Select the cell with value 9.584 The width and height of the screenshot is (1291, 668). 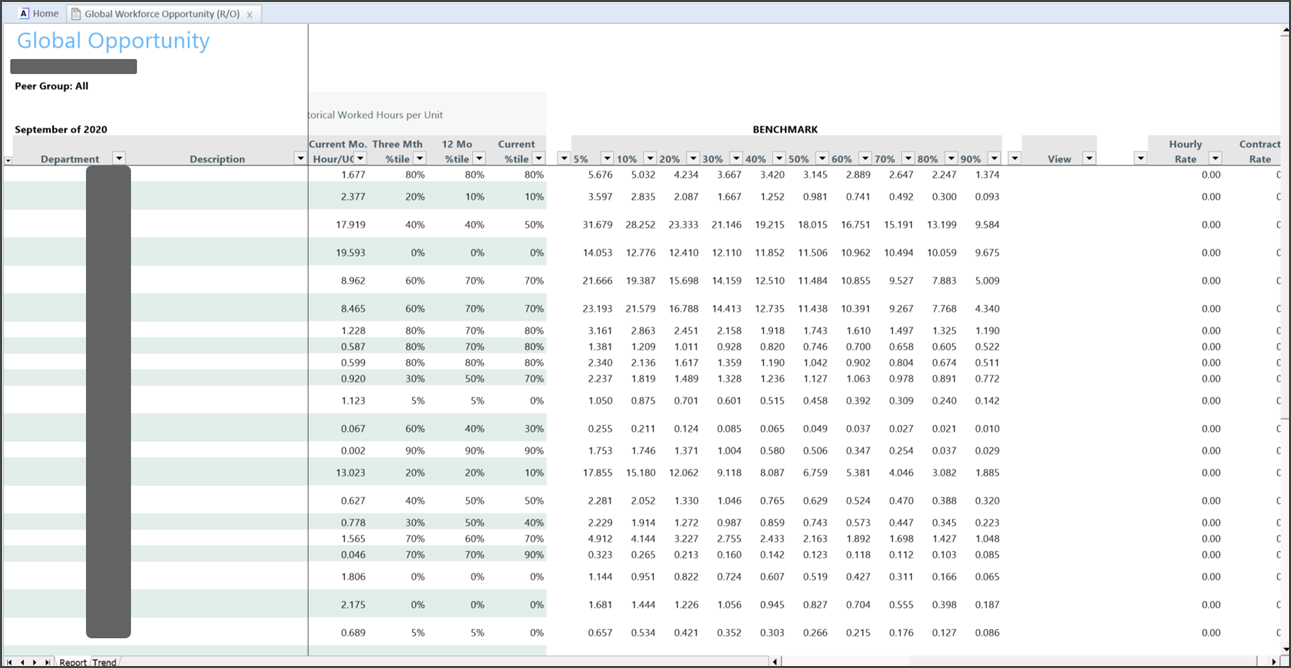(987, 225)
